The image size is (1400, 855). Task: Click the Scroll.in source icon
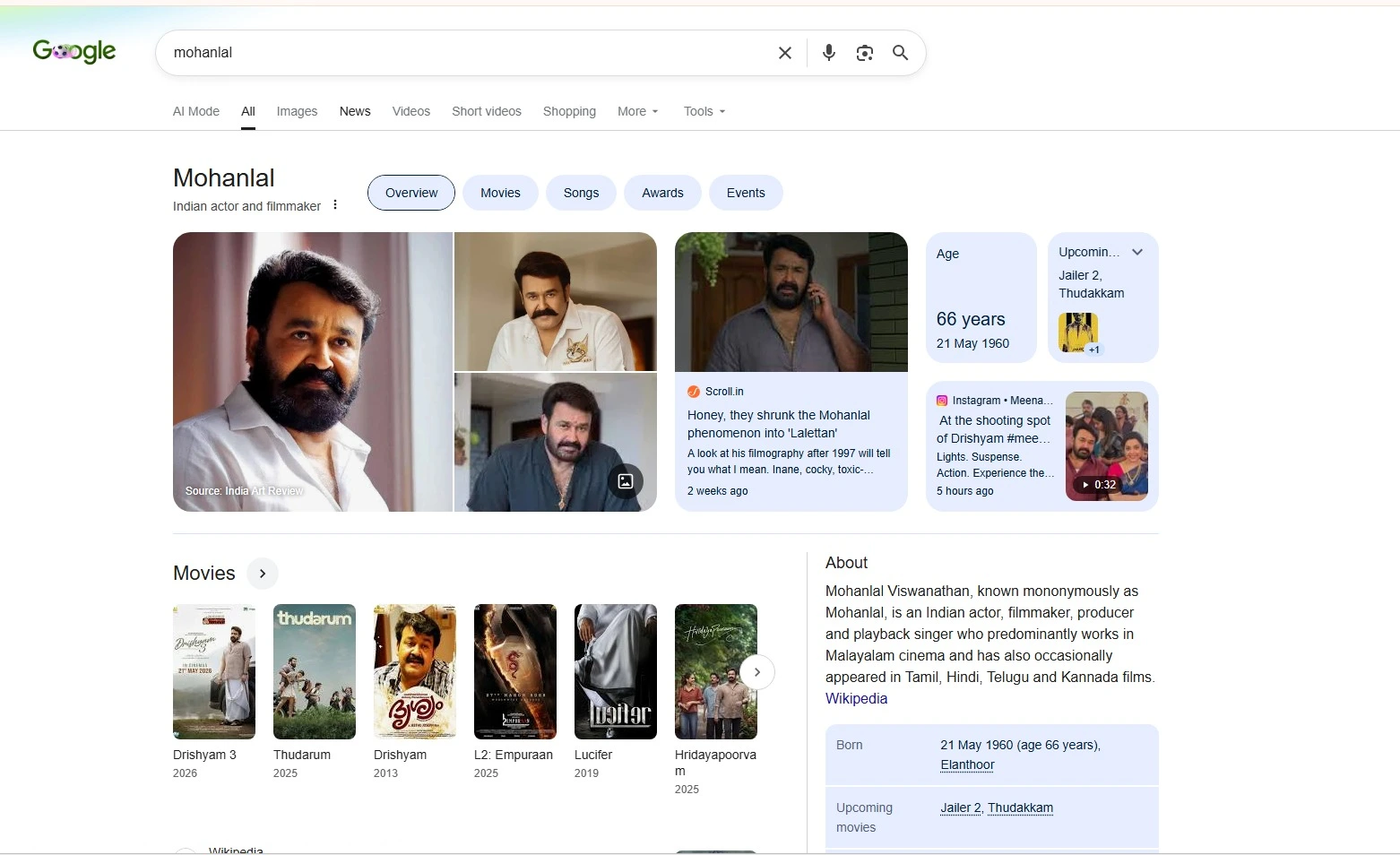click(x=694, y=392)
